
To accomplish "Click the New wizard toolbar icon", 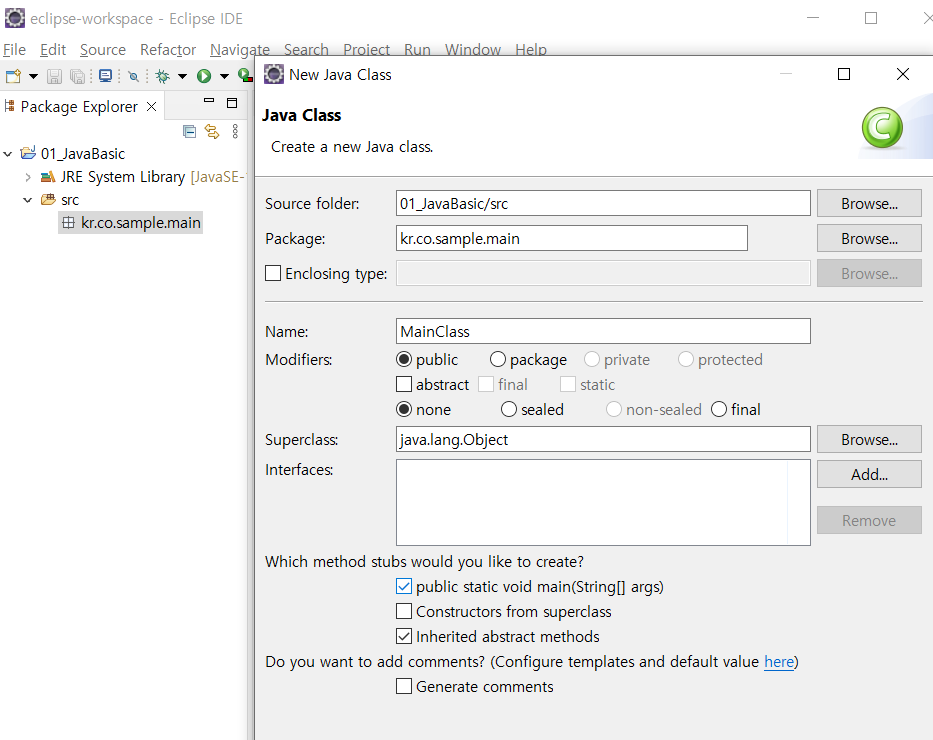I will click(x=13, y=76).
